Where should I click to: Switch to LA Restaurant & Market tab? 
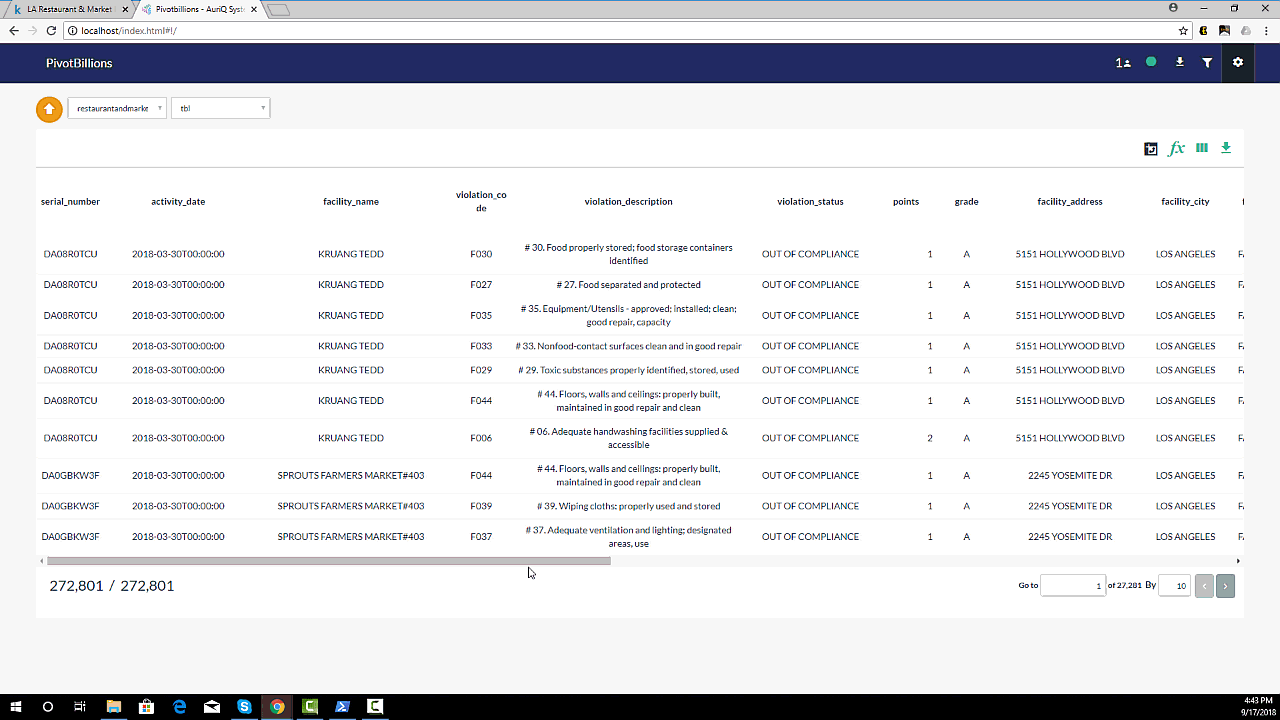coord(69,9)
